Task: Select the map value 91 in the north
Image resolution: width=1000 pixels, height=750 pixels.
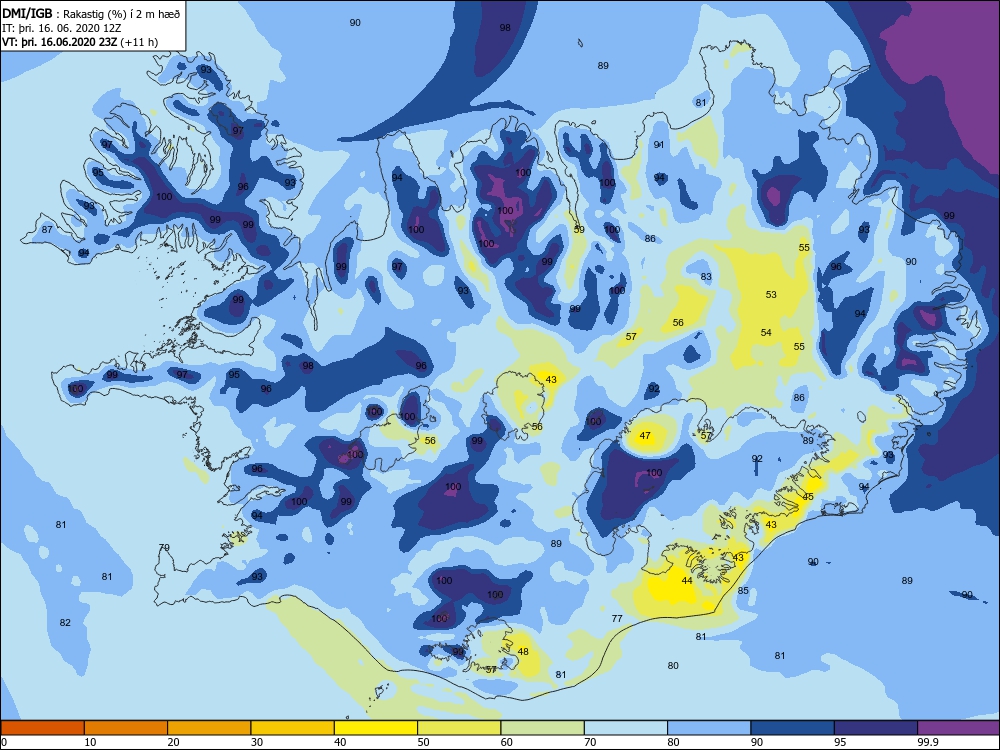Action: point(659,145)
